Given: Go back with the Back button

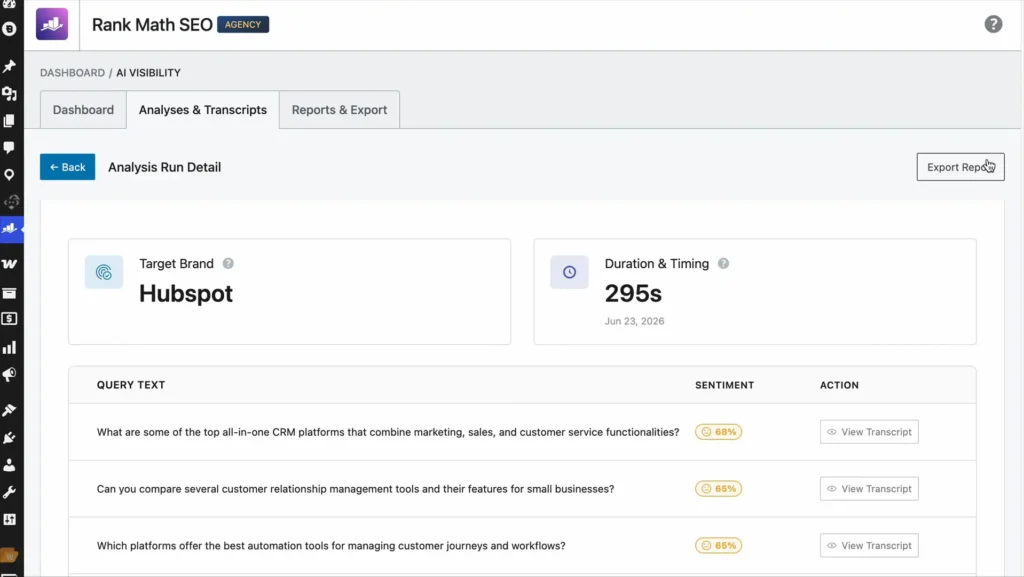Looking at the screenshot, I should point(67,167).
